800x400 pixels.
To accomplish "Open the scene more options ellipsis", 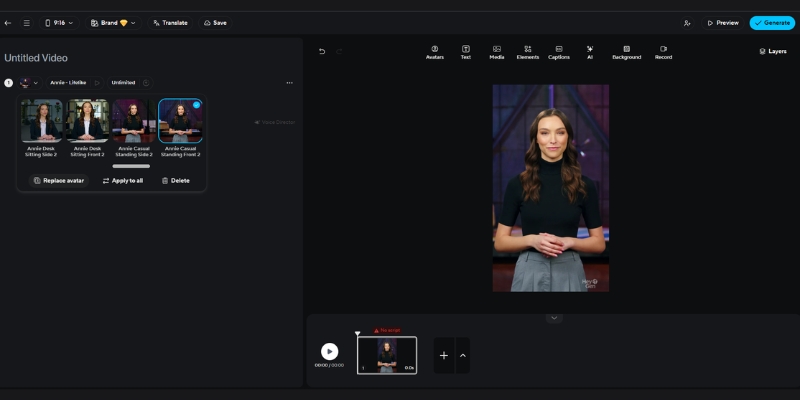I will pos(289,83).
